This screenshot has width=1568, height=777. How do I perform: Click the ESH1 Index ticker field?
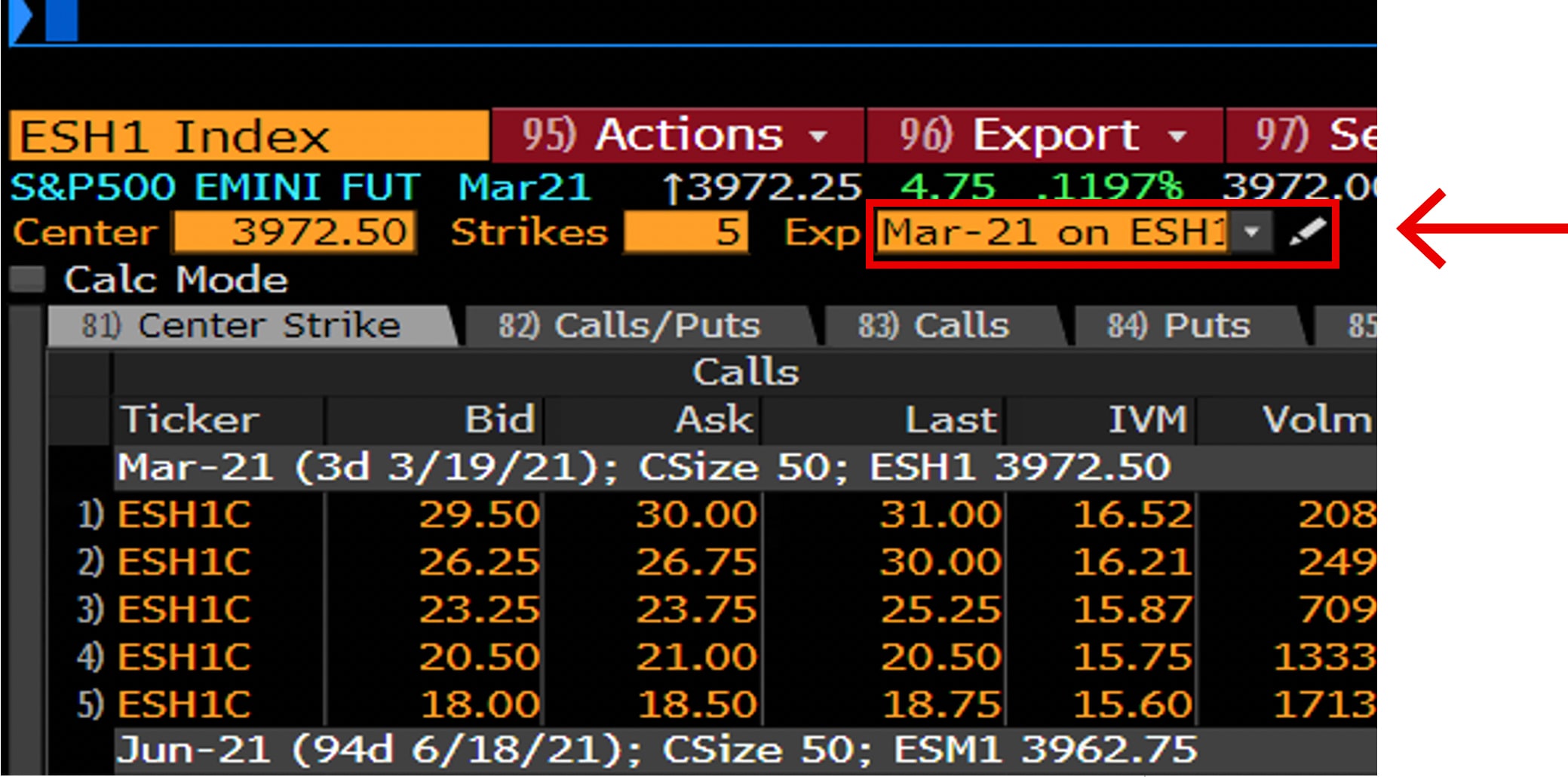click(249, 137)
